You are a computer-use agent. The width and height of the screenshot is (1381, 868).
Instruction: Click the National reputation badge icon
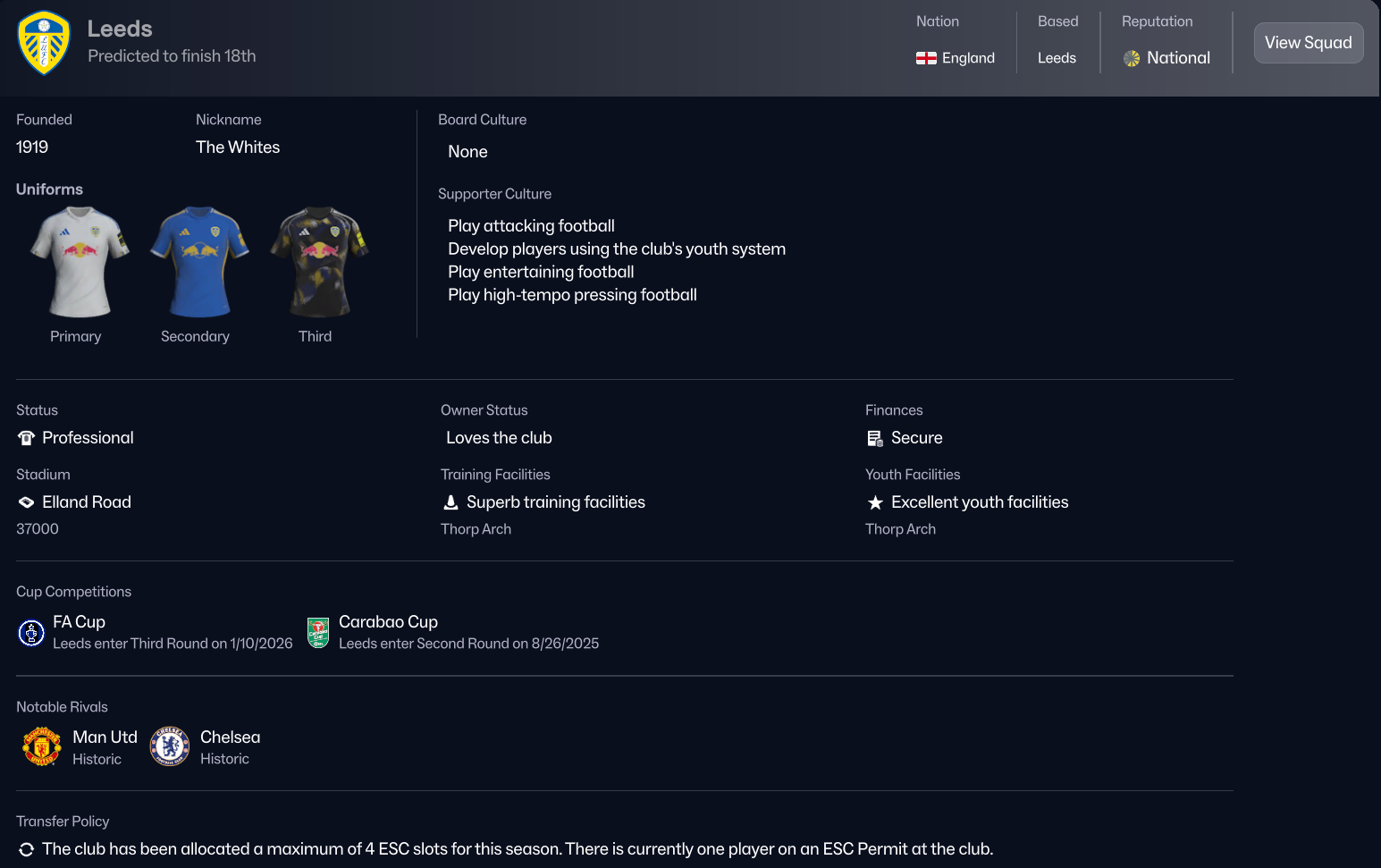point(1132,58)
